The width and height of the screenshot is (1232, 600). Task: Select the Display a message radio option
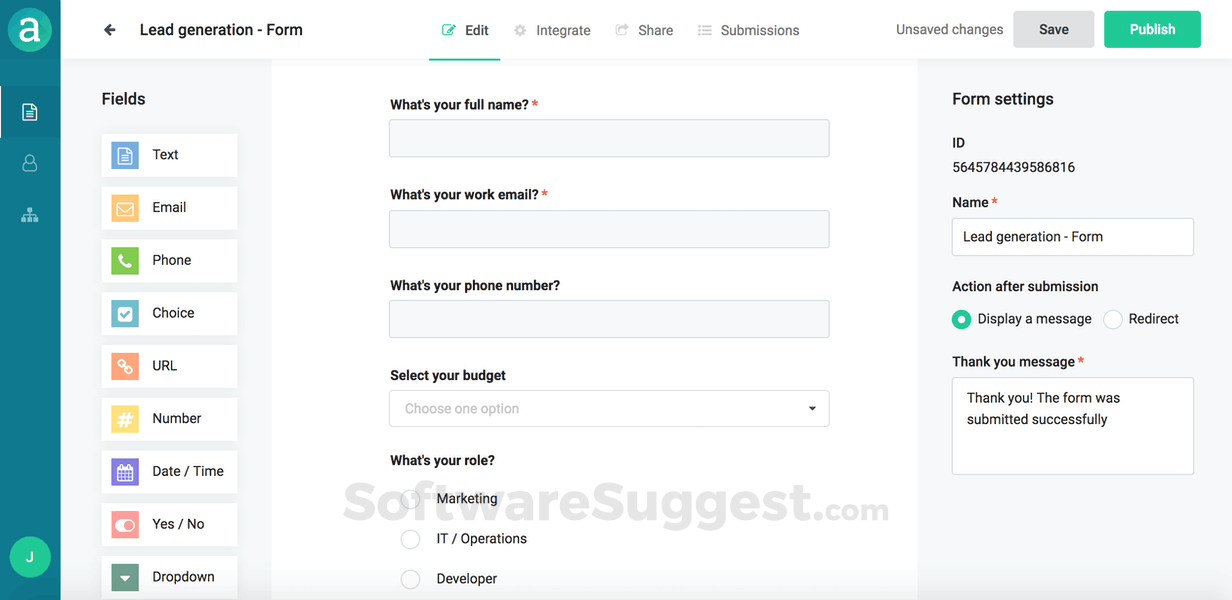click(x=962, y=319)
